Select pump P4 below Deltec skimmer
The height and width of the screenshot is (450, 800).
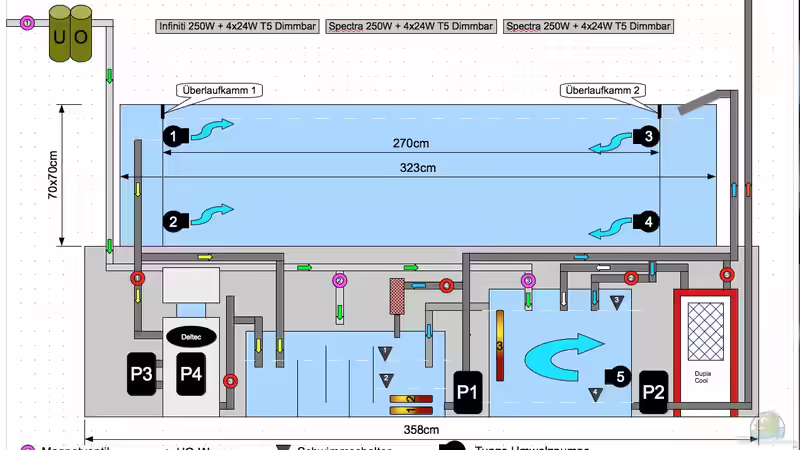[x=190, y=373]
